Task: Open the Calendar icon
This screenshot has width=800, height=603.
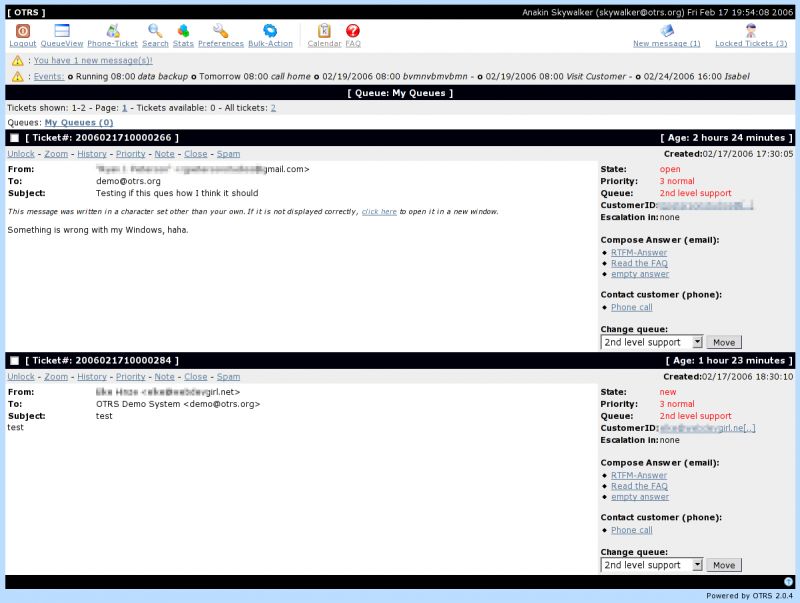Action: tap(324, 31)
